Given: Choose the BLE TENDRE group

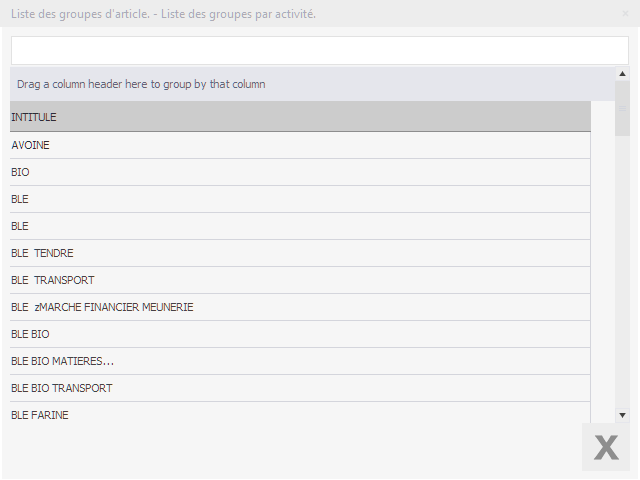Looking at the screenshot, I should coord(300,253).
